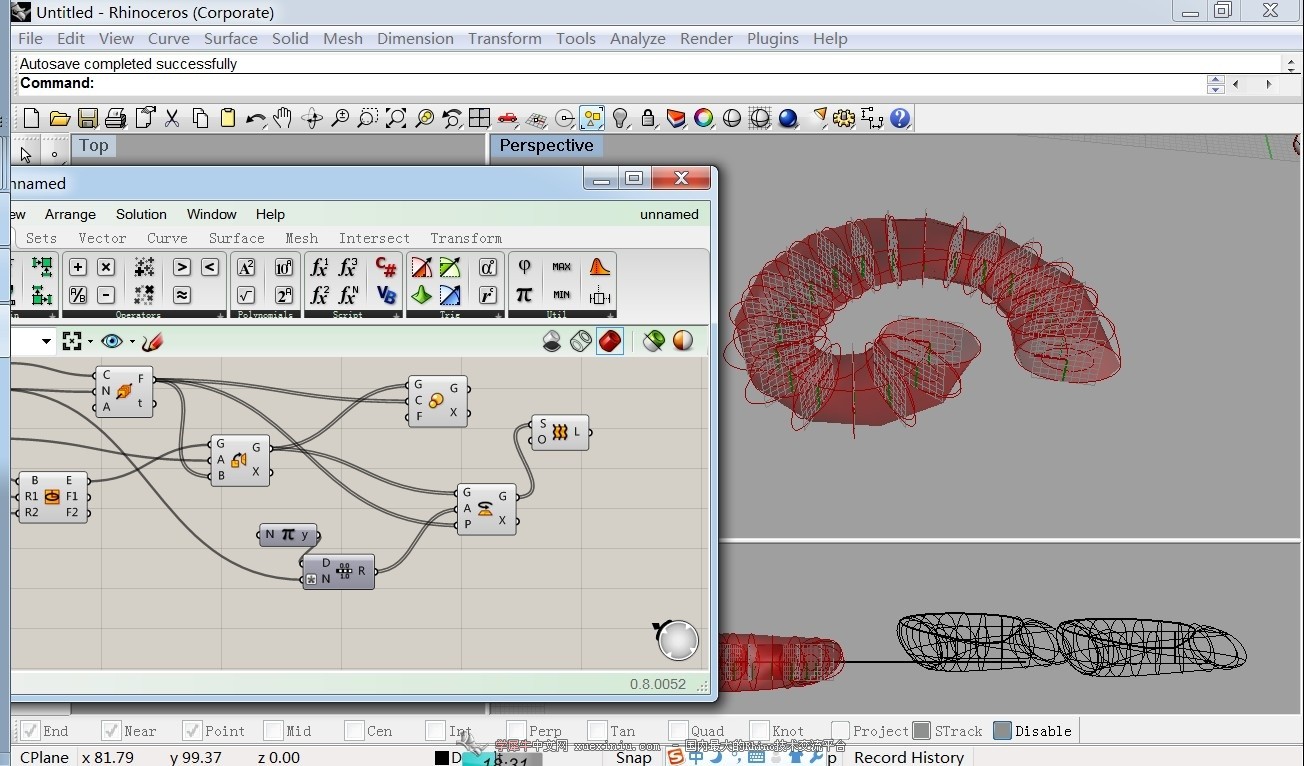
Task: Toggle the Near osnap checkbox
Action: click(x=111, y=731)
